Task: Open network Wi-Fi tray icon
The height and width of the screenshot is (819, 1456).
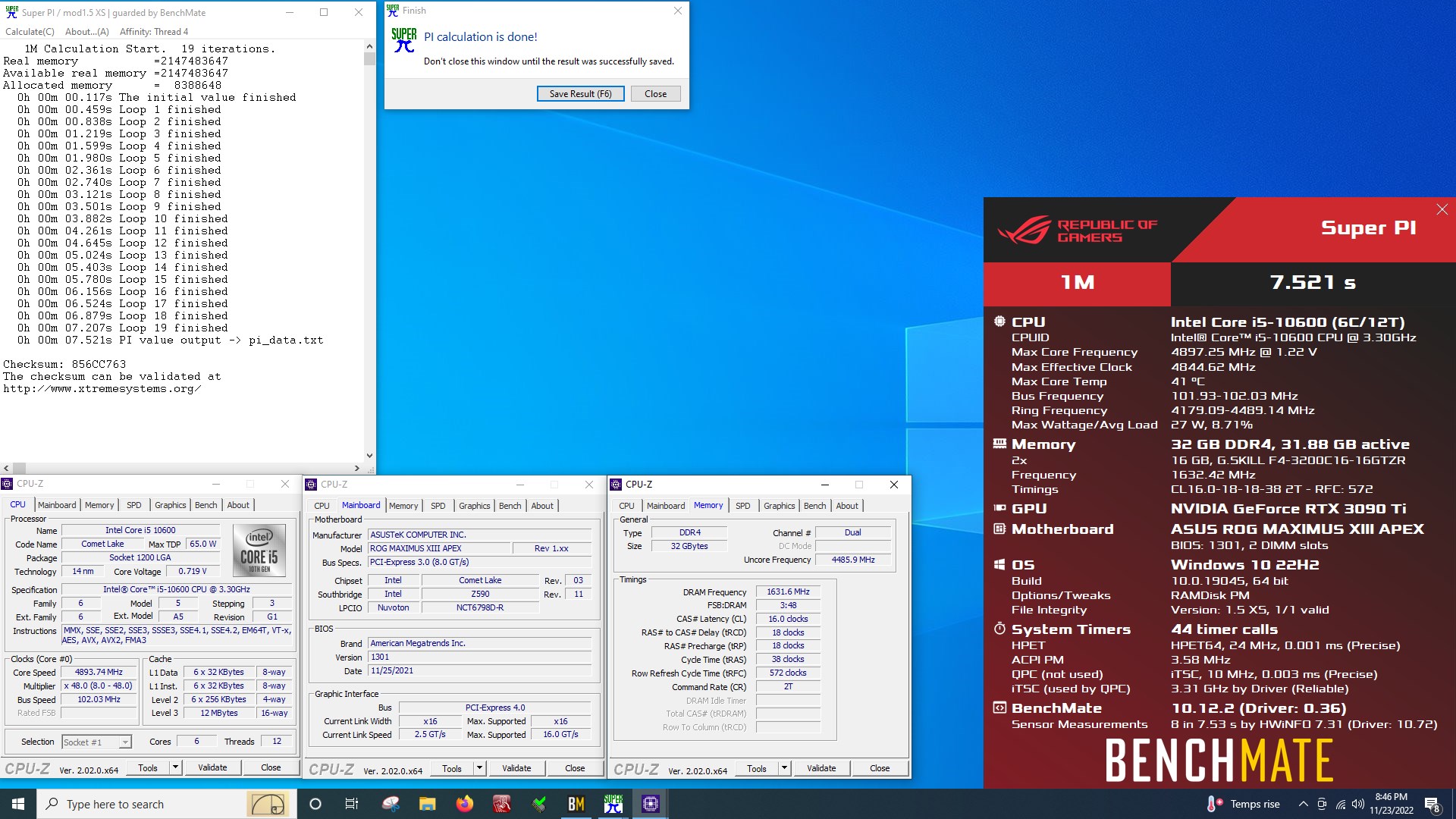Action: click(1340, 804)
